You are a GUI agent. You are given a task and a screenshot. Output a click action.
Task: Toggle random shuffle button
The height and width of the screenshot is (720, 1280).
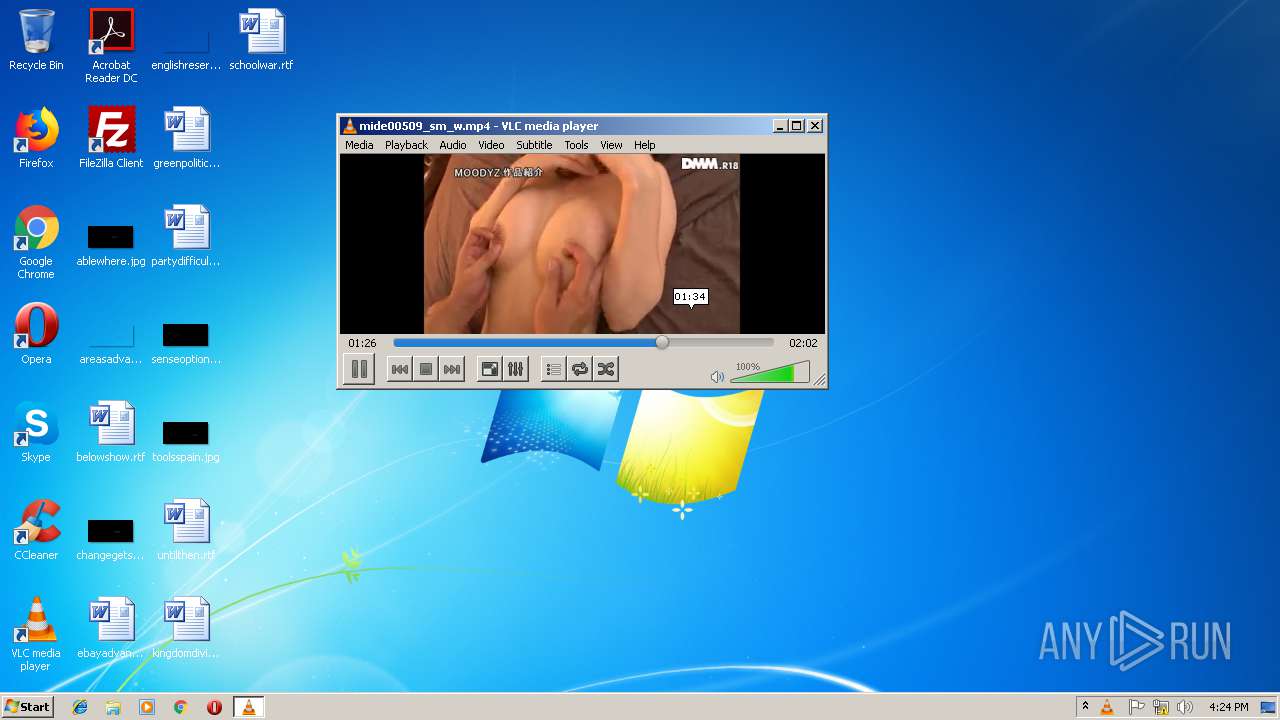coord(605,369)
